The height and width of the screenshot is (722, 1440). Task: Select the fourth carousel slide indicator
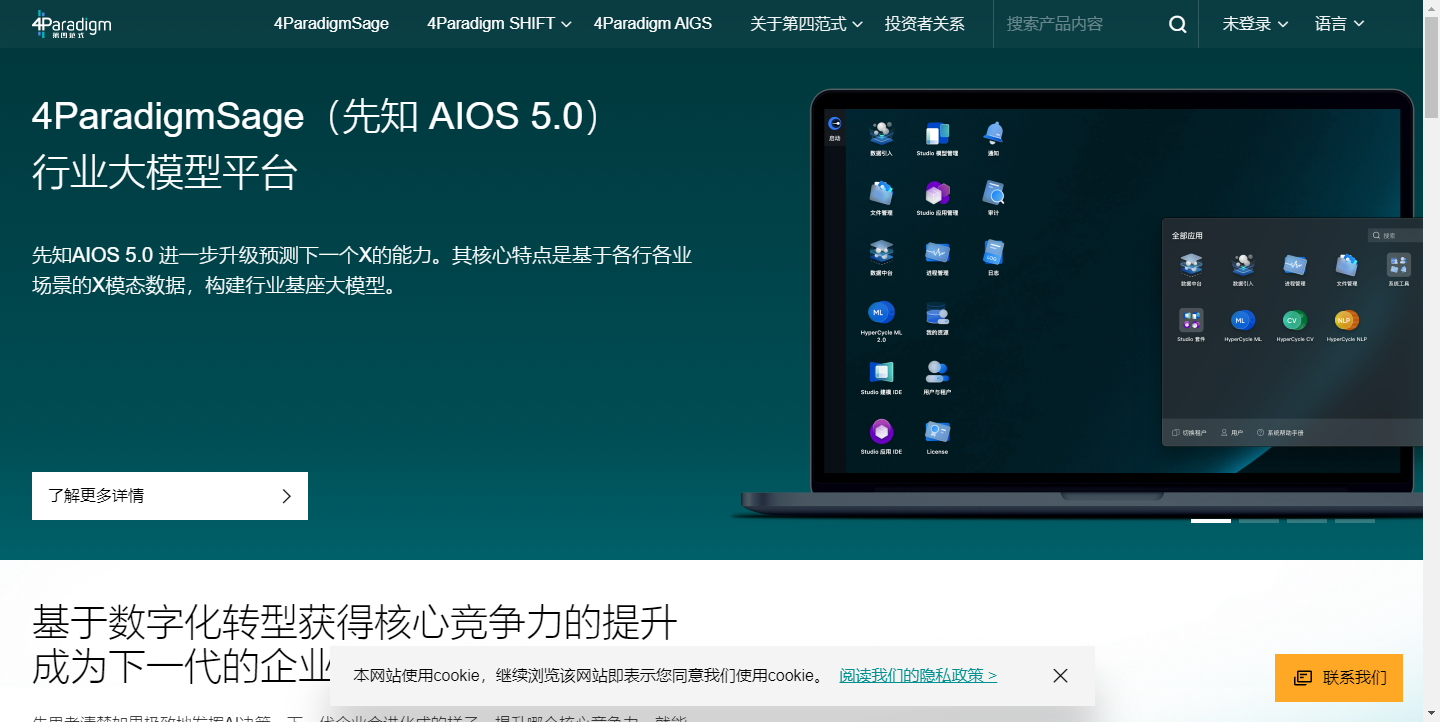pyautogui.click(x=1355, y=520)
